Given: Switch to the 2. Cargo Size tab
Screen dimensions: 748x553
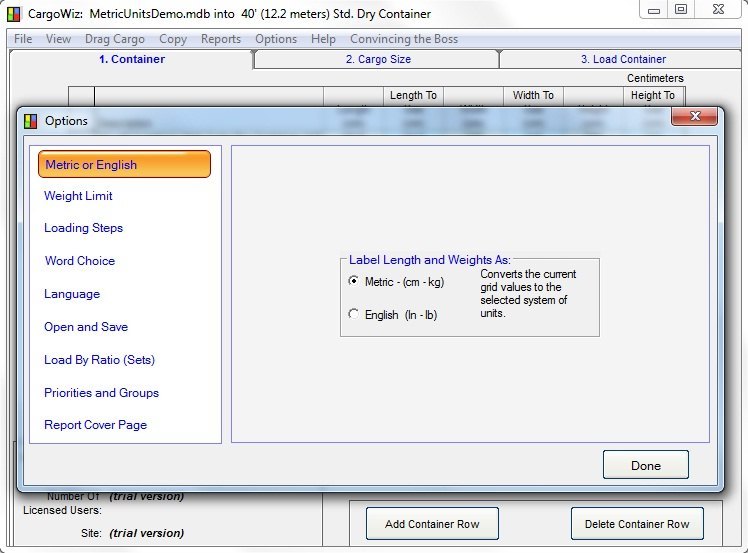Looking at the screenshot, I should 378,59.
